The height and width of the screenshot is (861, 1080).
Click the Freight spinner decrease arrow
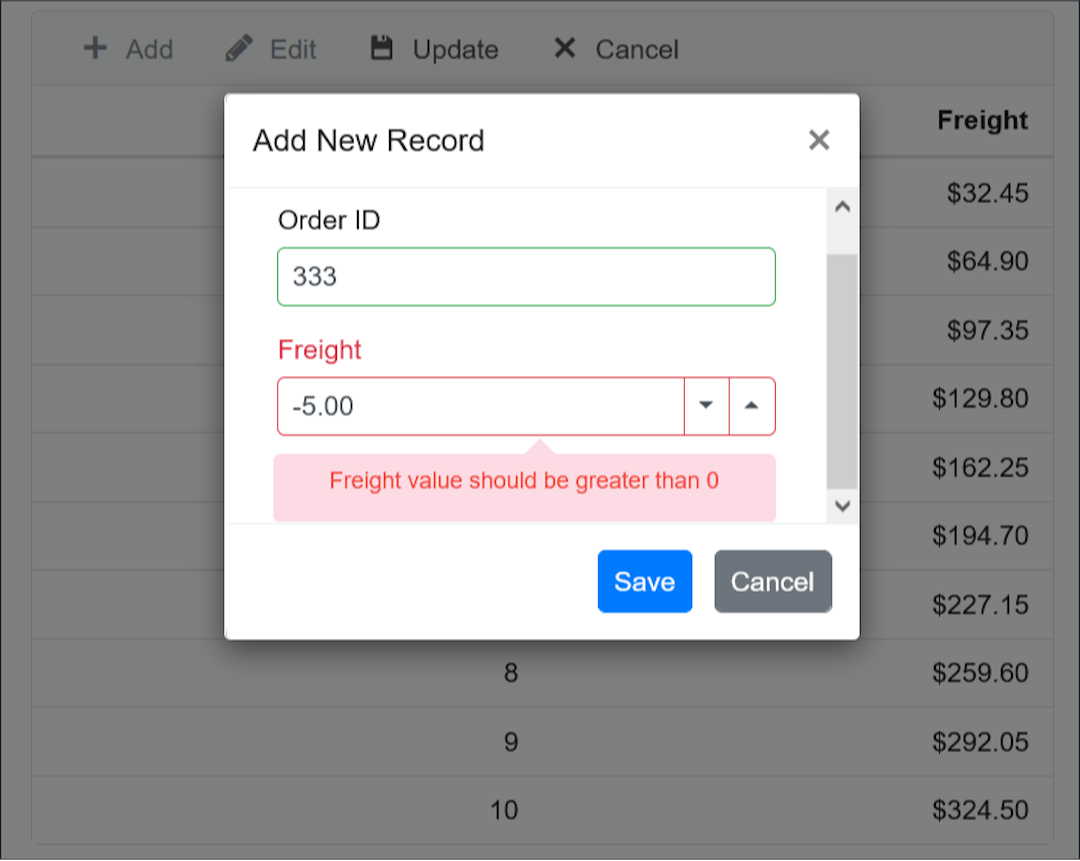707,406
